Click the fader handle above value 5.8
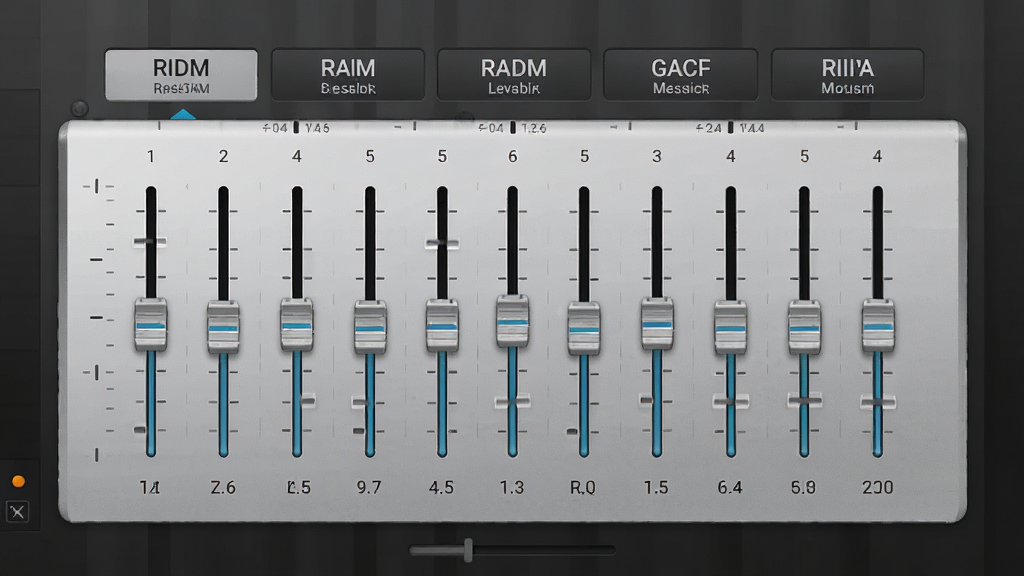Viewport: 1024px width, 576px height. coord(805,327)
